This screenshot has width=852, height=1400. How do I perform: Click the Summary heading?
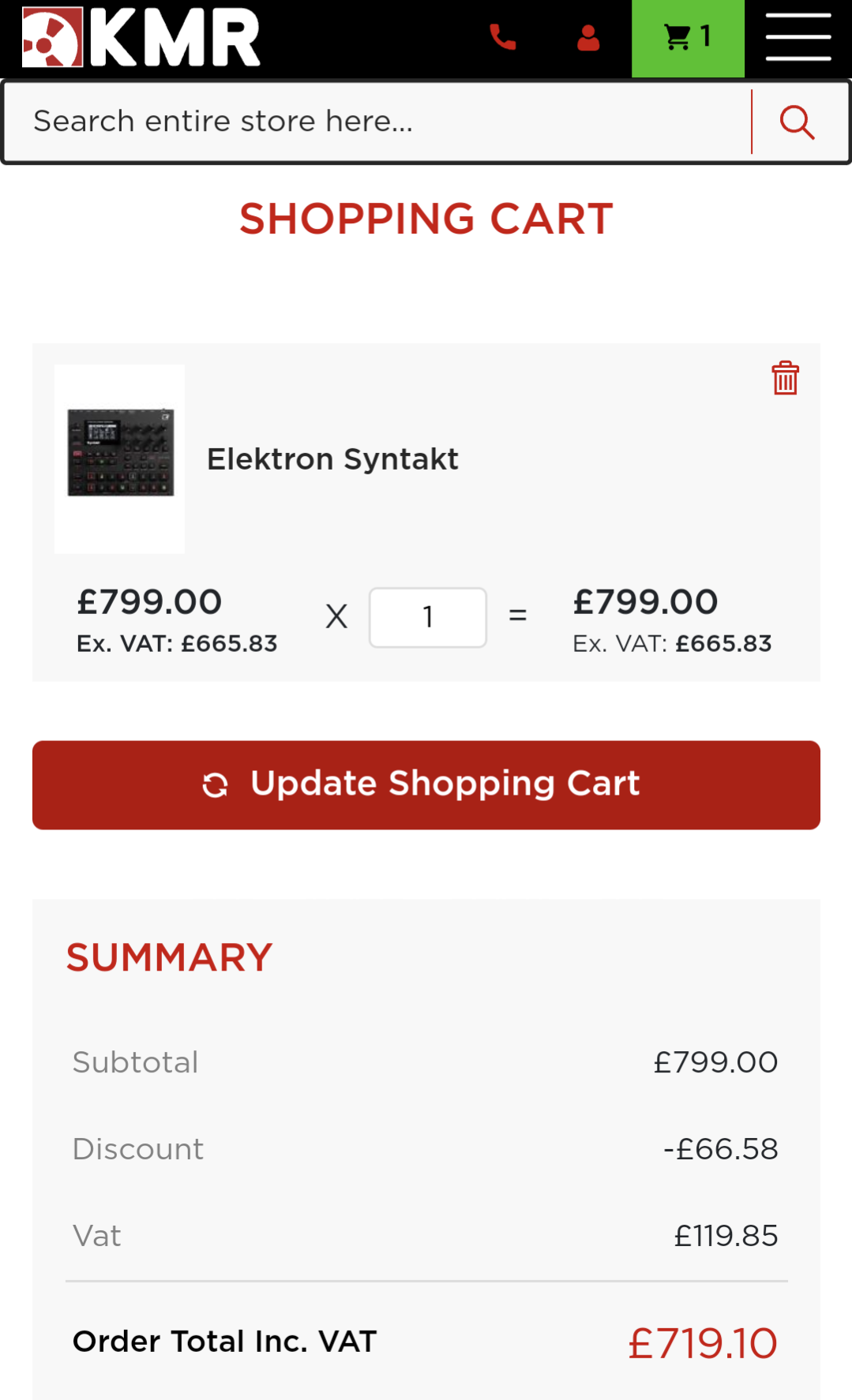[x=169, y=957]
